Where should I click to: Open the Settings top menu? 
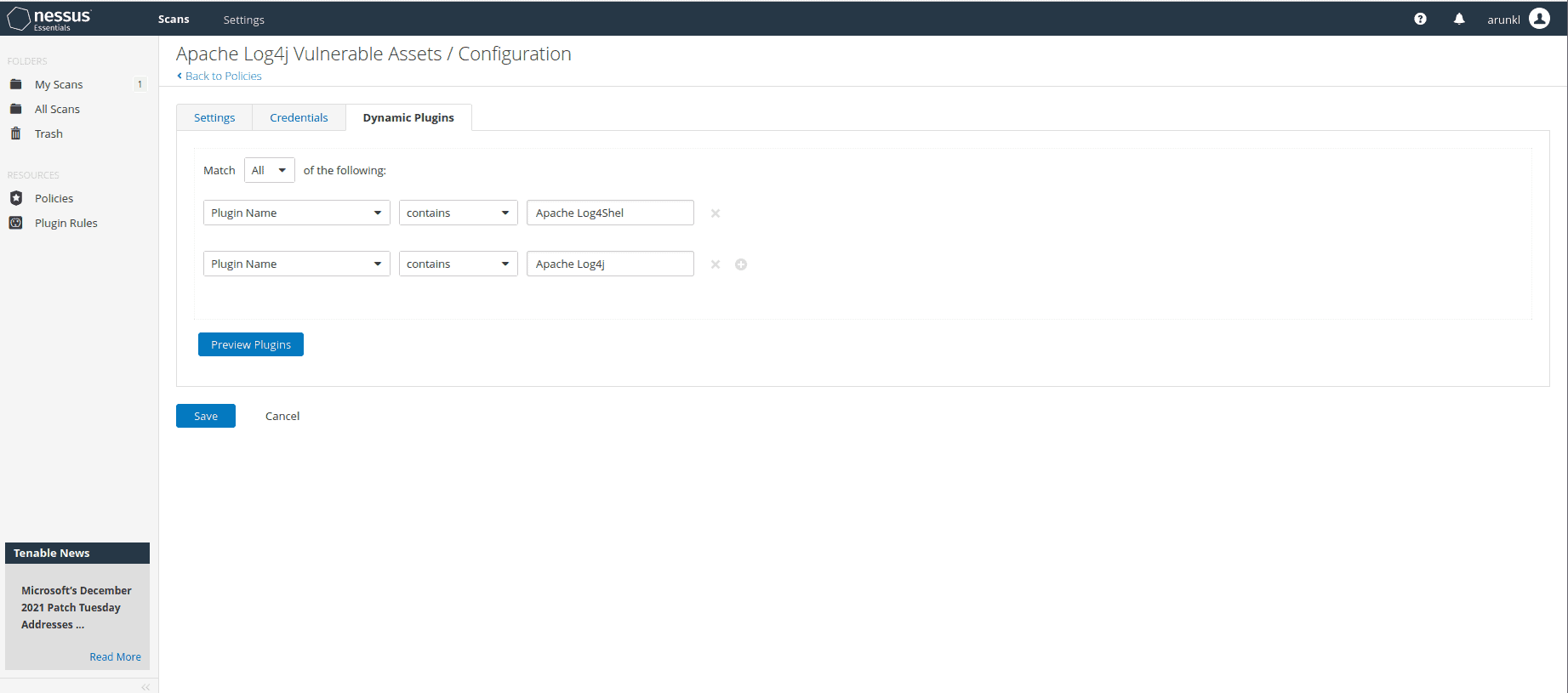[x=243, y=20]
